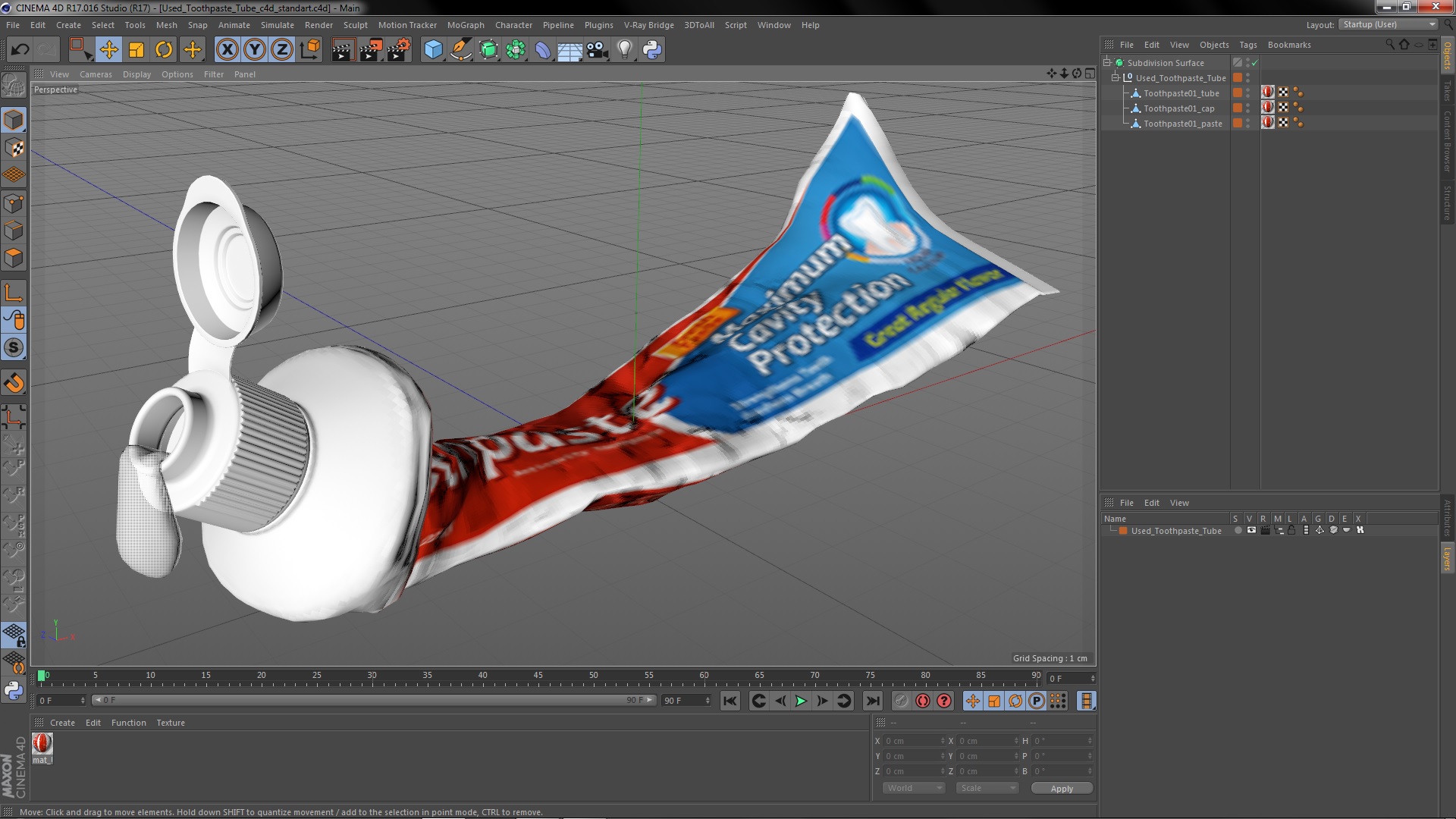Select the Rotate tool icon
The width and height of the screenshot is (1456, 819).
coord(164,50)
